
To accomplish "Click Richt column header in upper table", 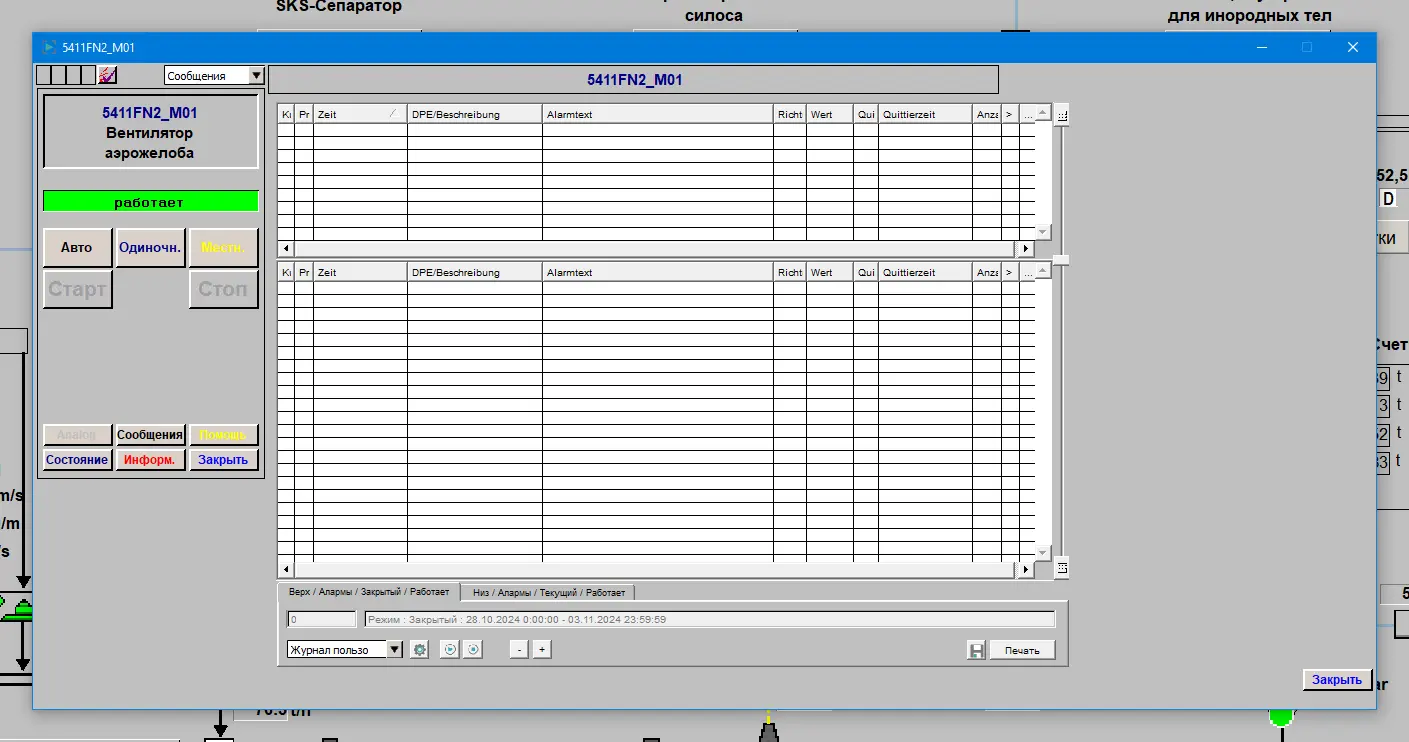I will pos(790,114).
